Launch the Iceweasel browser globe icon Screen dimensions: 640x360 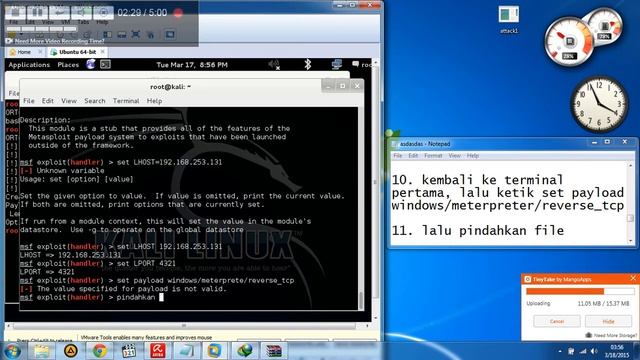(91, 64)
